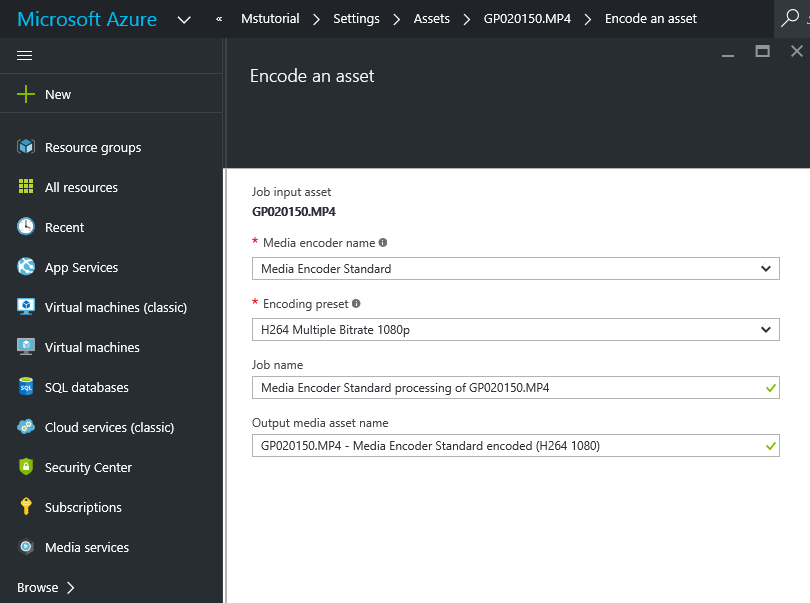
Task: Click the Job name label
Action: [277, 365]
